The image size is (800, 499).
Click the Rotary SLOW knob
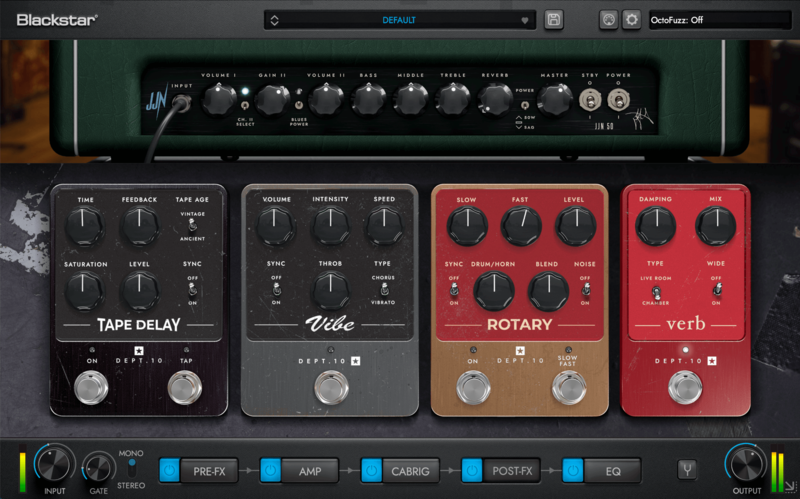[x=467, y=227]
